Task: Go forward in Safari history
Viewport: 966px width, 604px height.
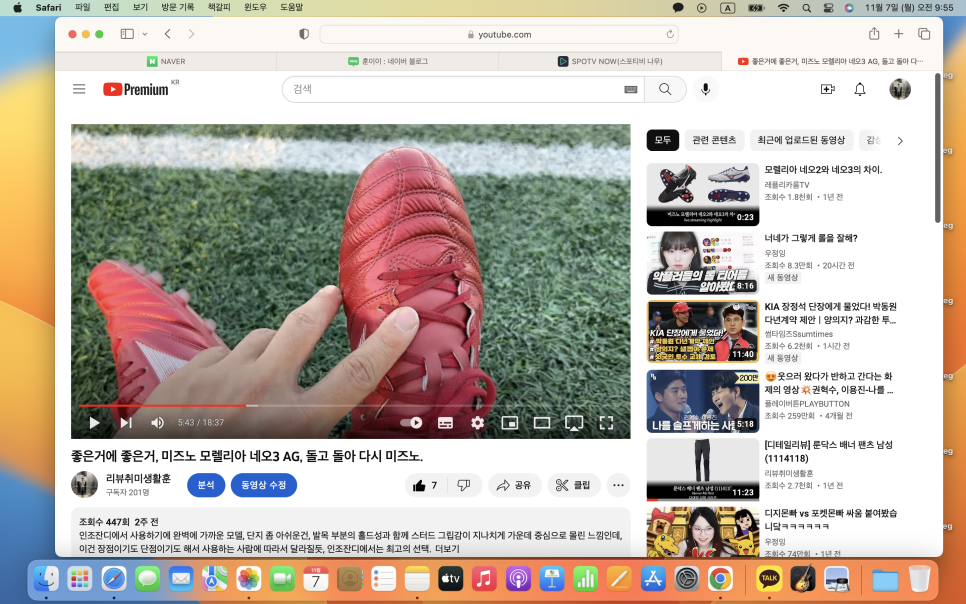Action: [x=192, y=34]
